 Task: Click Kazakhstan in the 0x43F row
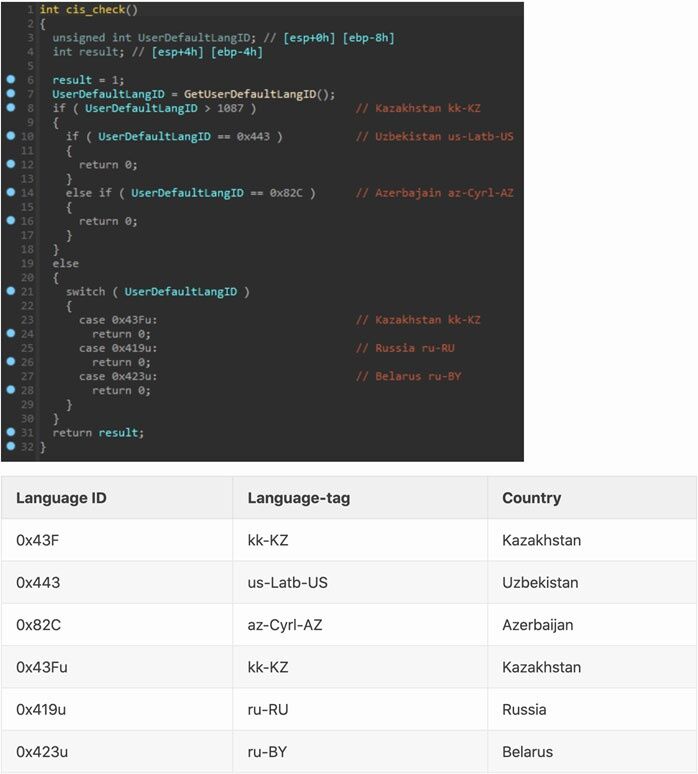point(542,540)
